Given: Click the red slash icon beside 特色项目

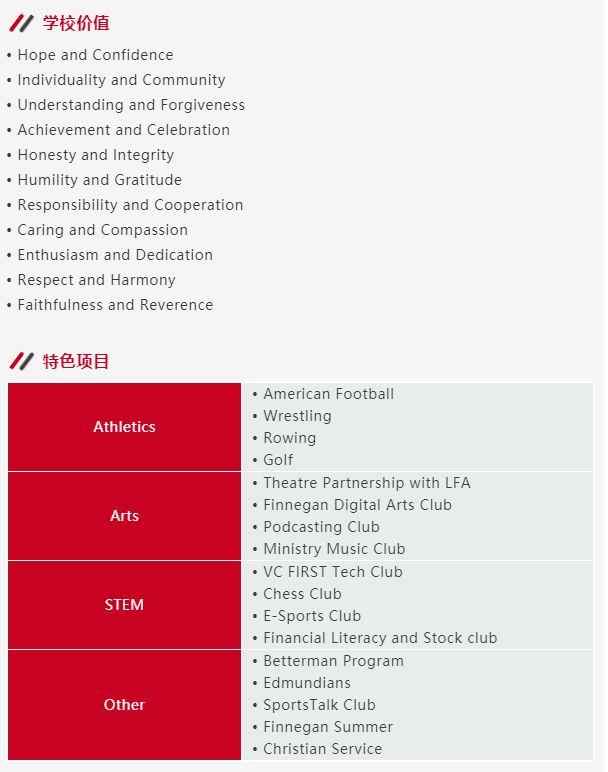Looking at the screenshot, I should 21,361.
